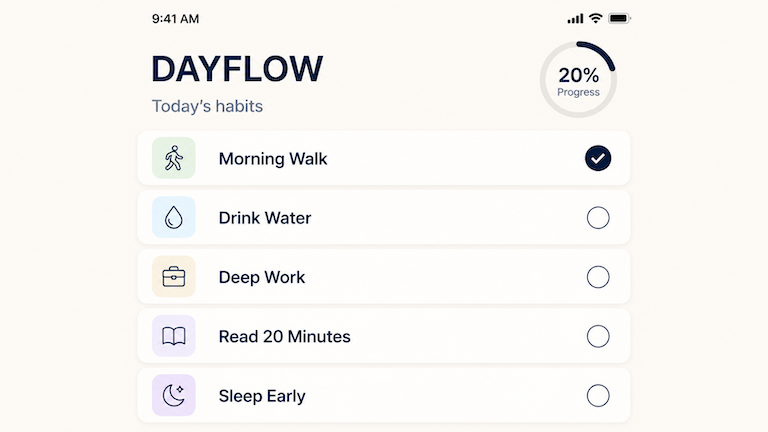
Task: Click the Today's habits subtitle
Action: [207, 106]
